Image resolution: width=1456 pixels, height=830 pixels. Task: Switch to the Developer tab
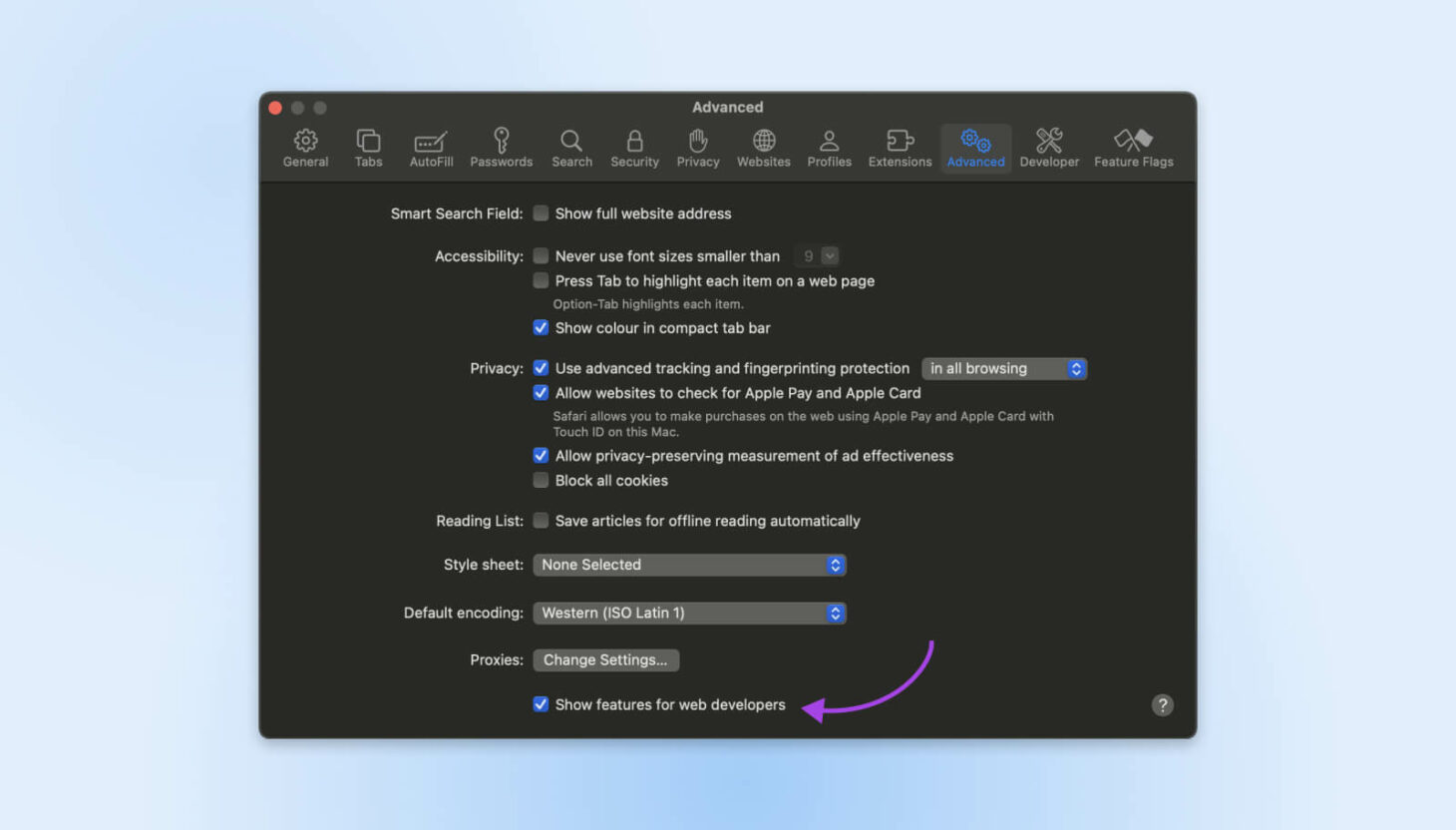point(1048,147)
